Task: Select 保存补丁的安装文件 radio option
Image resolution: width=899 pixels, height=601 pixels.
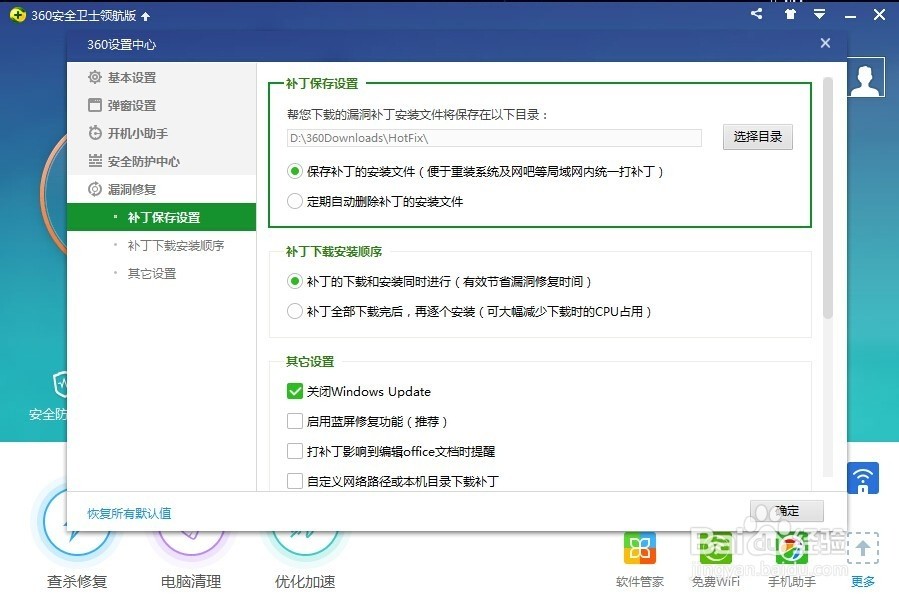Action: 295,171
